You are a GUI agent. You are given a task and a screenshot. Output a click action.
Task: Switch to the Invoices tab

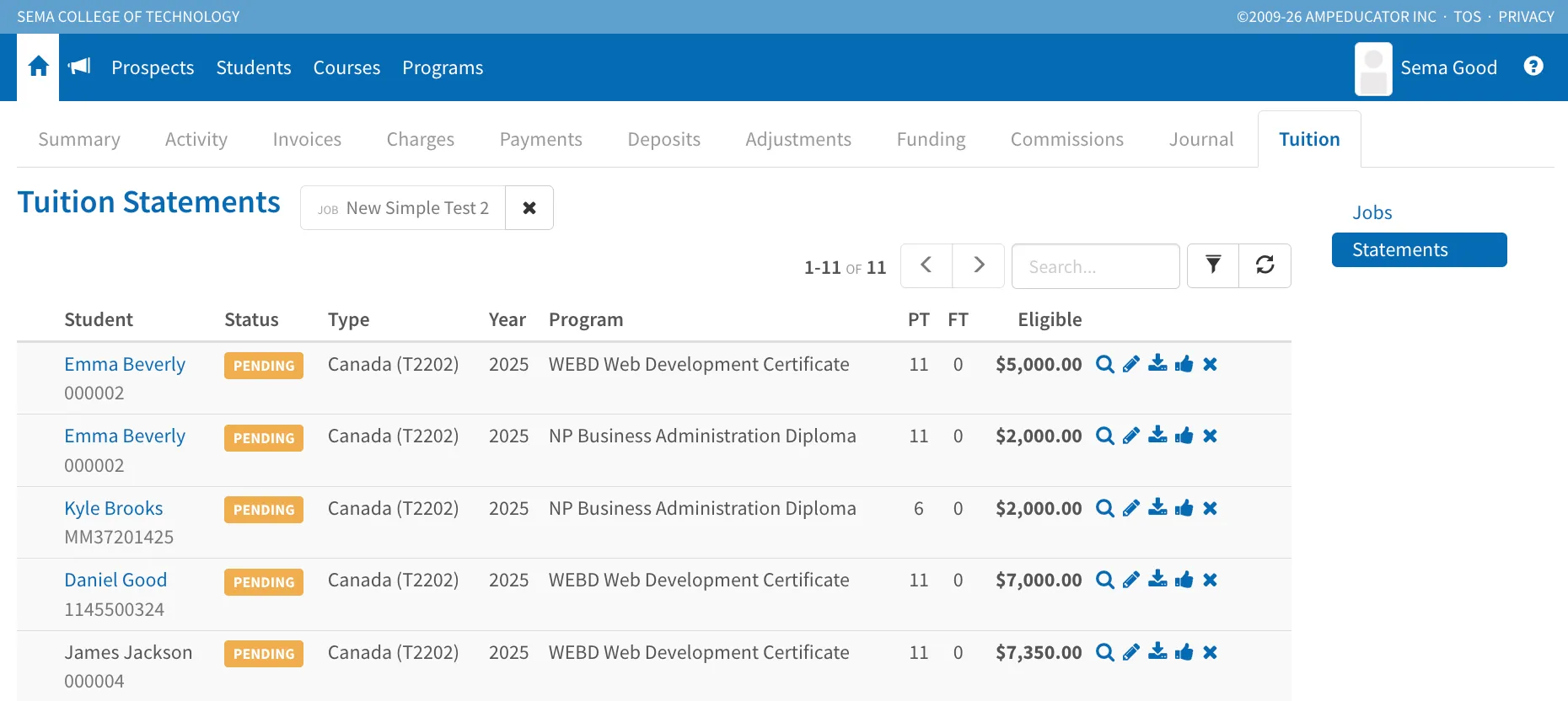(307, 139)
